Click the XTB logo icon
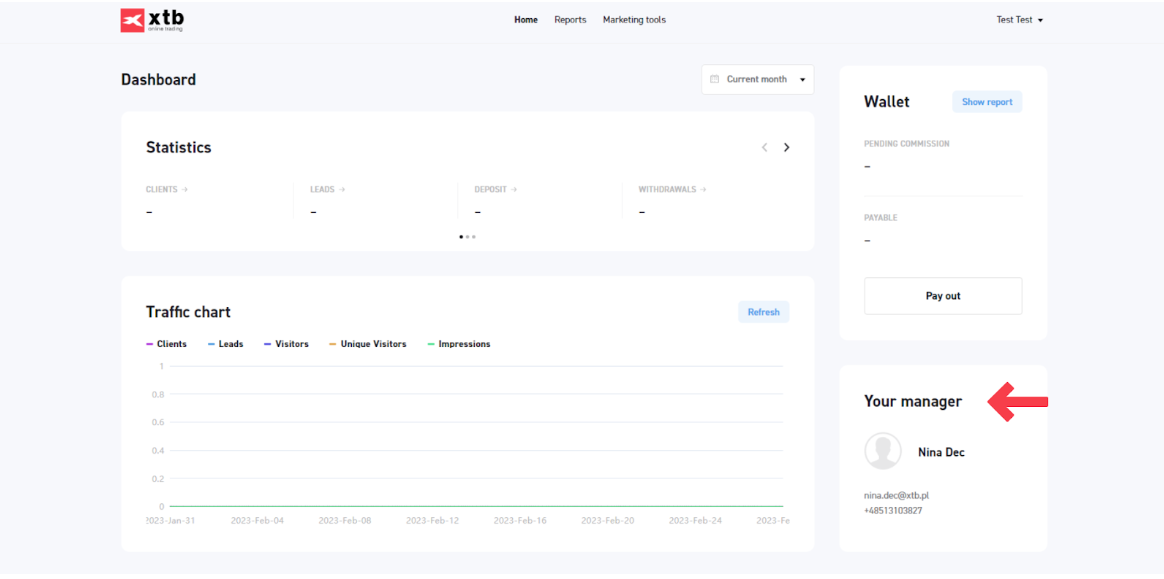The image size is (1164, 579). click(x=133, y=21)
